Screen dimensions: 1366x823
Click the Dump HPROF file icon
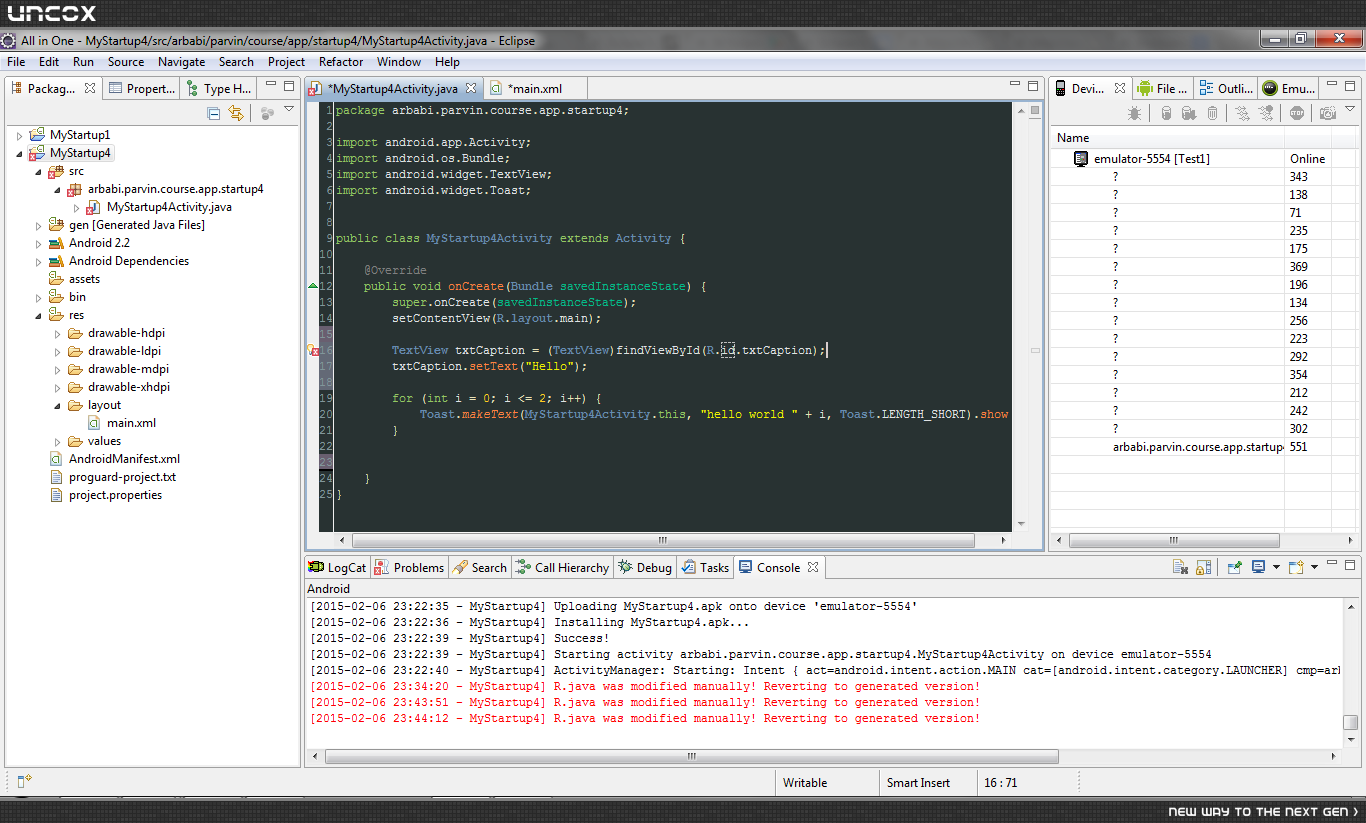click(x=1189, y=113)
